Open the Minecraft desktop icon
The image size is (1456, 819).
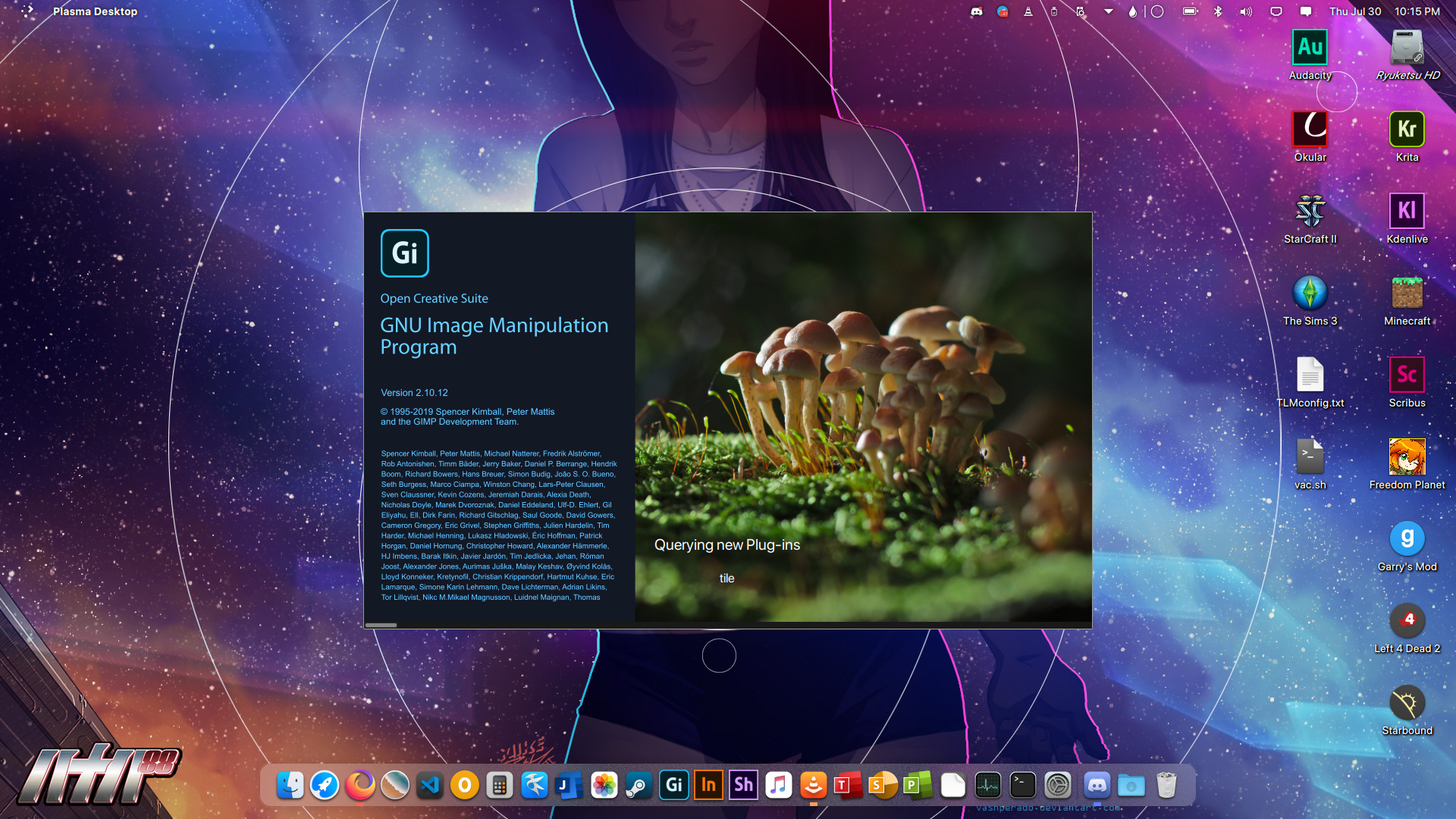pyautogui.click(x=1407, y=293)
